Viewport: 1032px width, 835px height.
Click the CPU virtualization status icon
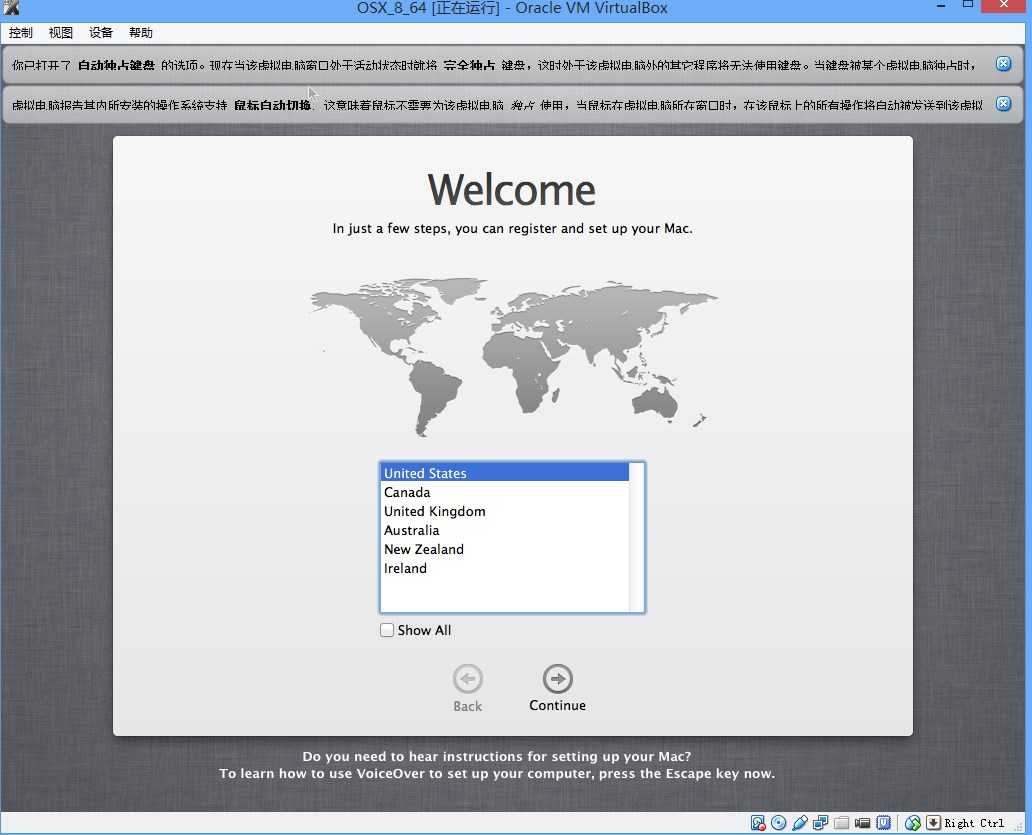click(x=884, y=822)
